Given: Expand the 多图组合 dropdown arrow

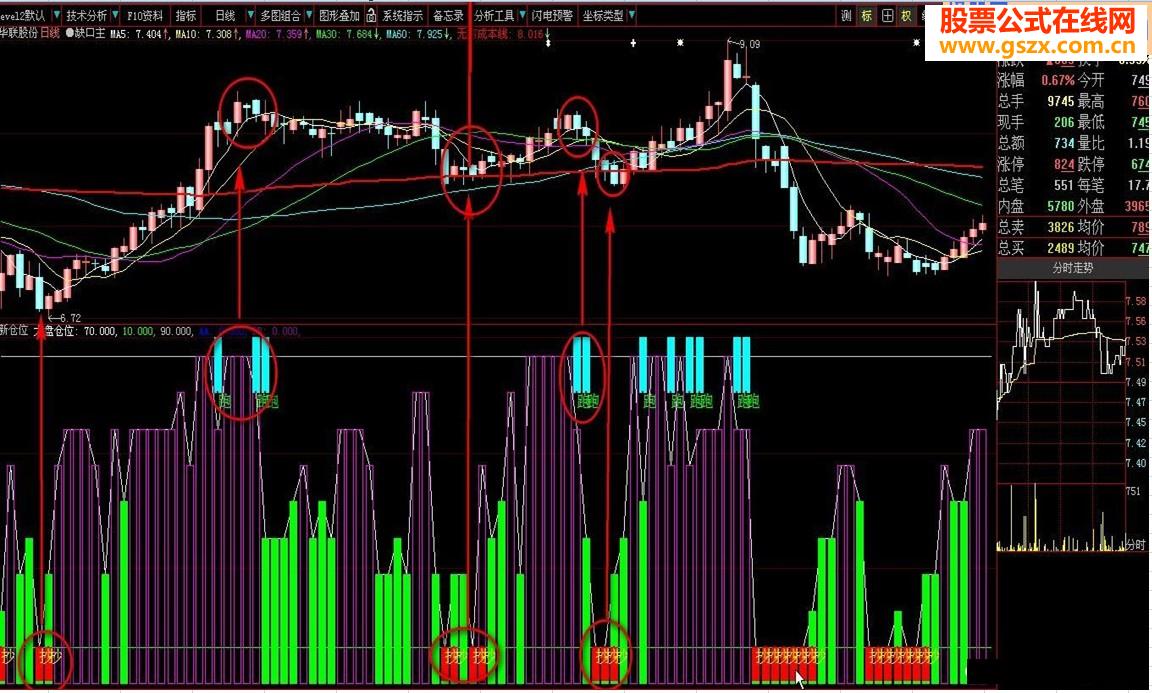Looking at the screenshot, I should point(309,15).
